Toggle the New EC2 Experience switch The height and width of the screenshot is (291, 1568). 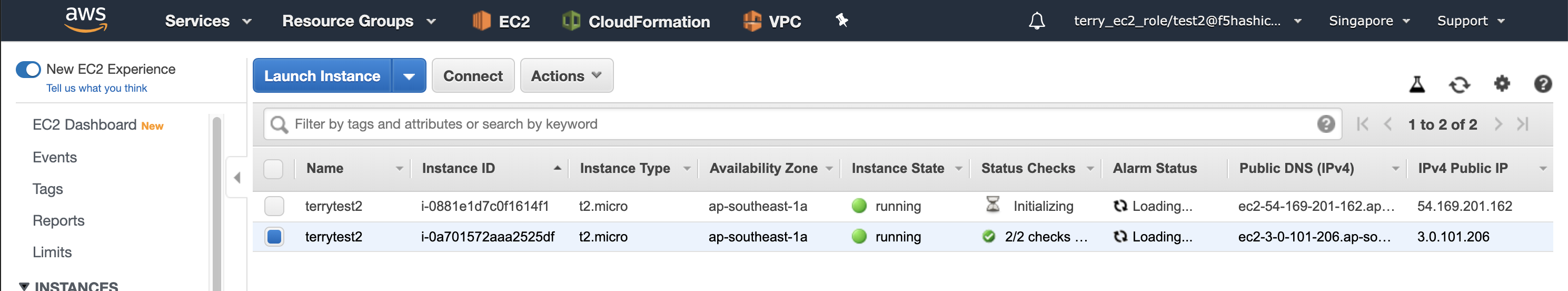pyautogui.click(x=28, y=70)
